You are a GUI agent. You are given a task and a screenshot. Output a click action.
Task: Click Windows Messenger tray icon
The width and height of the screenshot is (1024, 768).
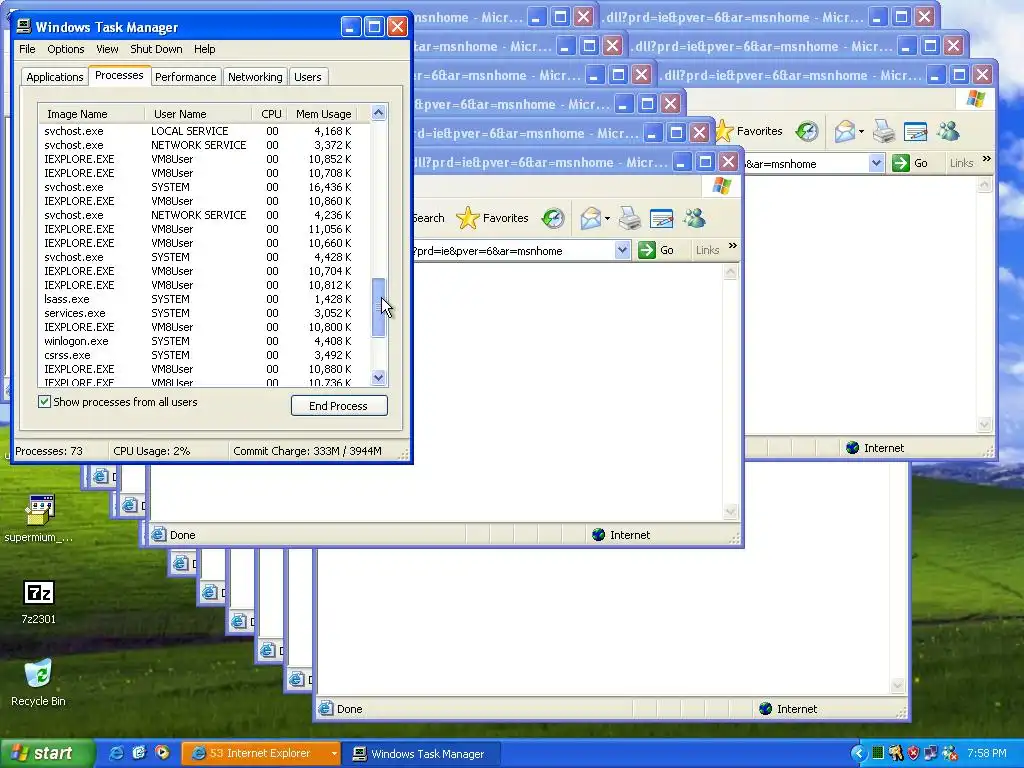tap(949, 753)
